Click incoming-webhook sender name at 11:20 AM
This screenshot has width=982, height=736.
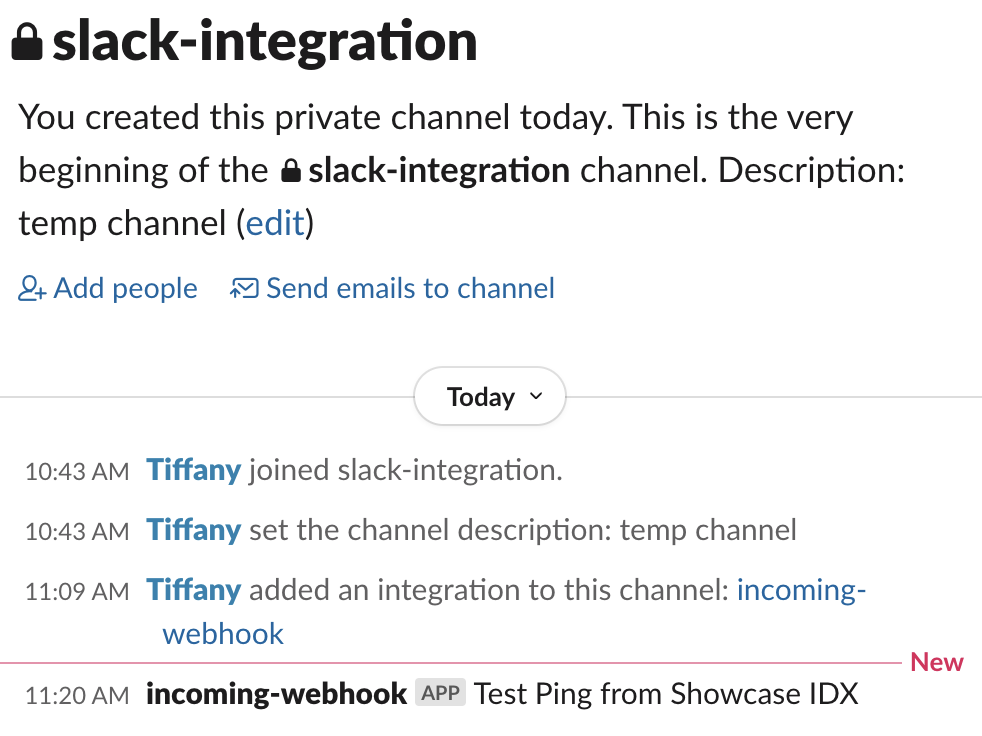coord(276,694)
